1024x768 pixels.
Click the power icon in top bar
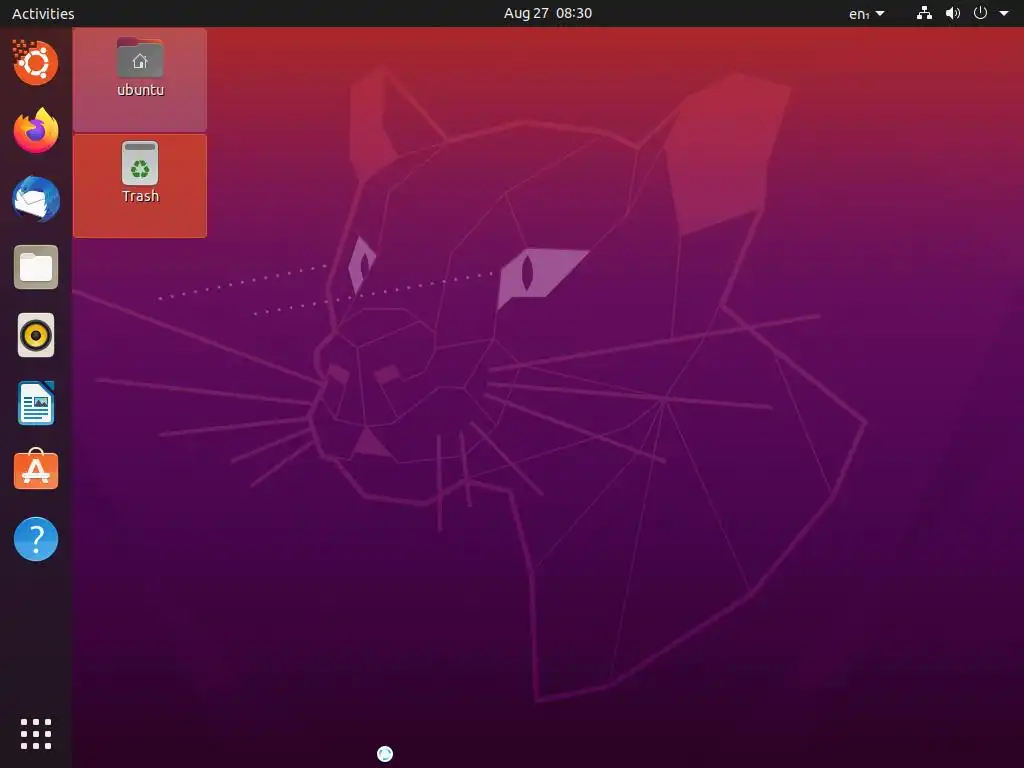980,13
